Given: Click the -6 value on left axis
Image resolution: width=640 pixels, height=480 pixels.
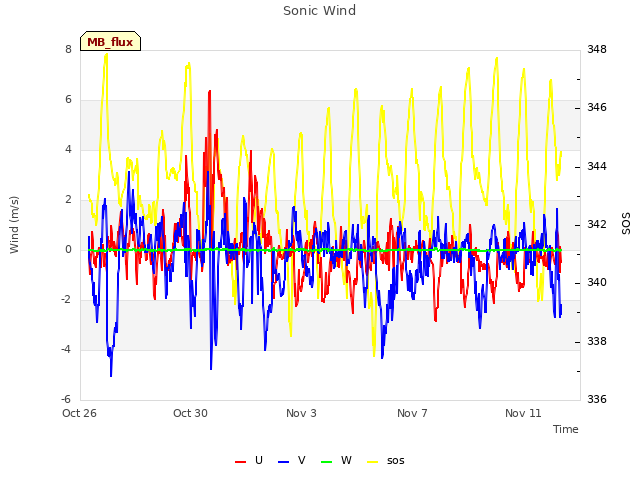Looking at the screenshot, I should click(x=66, y=400).
